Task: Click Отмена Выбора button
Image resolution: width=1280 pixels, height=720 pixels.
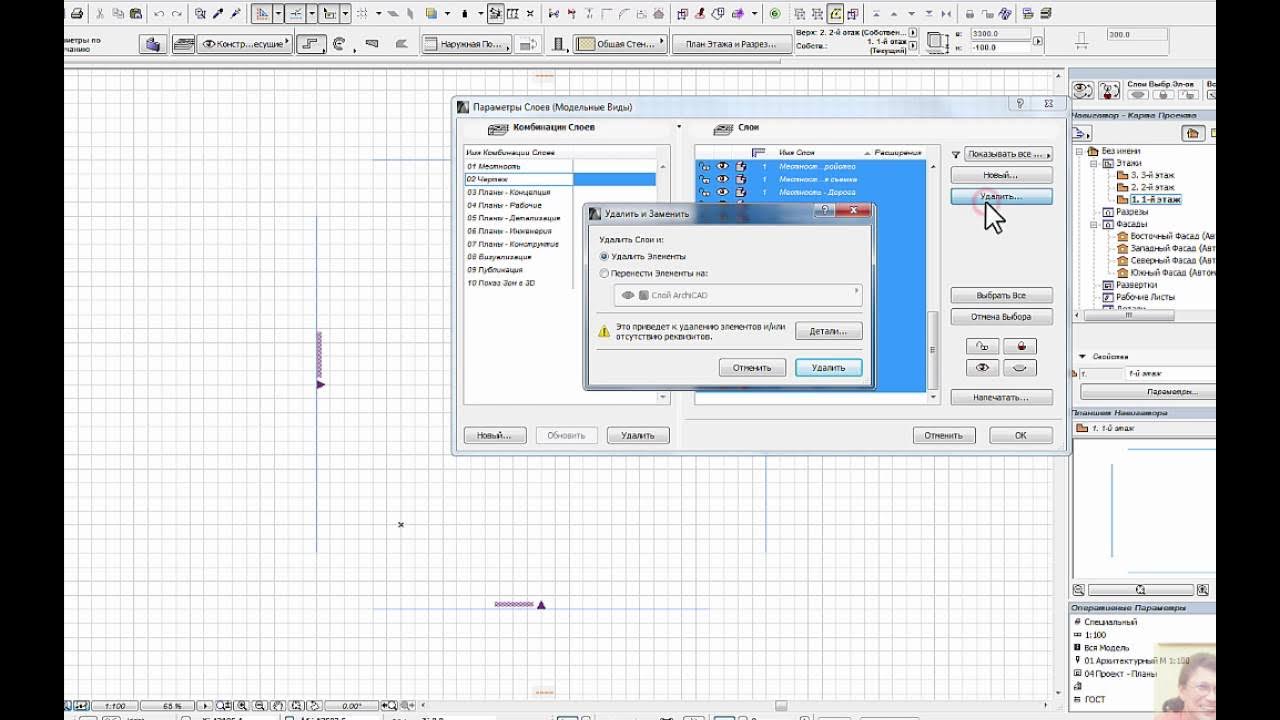Action: [x=1001, y=317]
